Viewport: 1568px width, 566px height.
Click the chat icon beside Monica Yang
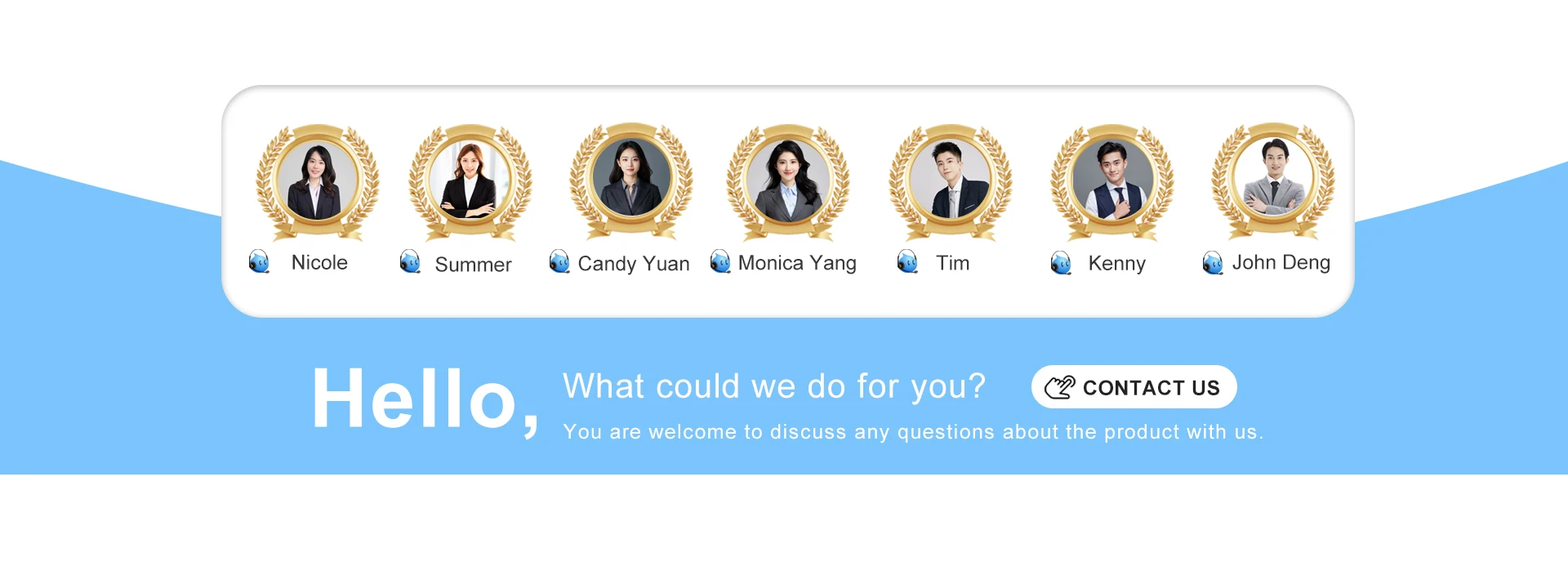point(720,261)
